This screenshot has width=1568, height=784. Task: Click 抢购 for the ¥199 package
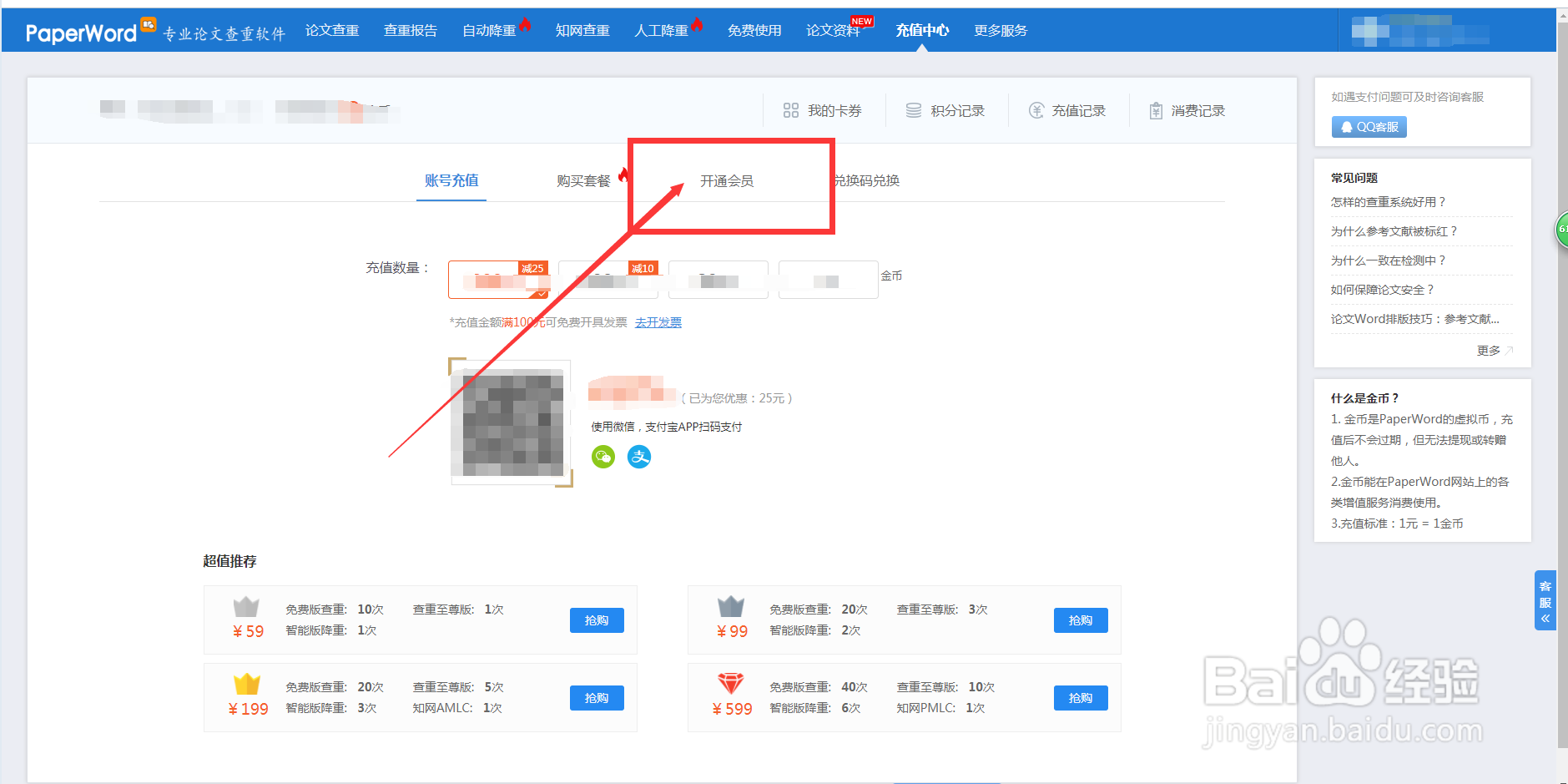[597, 698]
